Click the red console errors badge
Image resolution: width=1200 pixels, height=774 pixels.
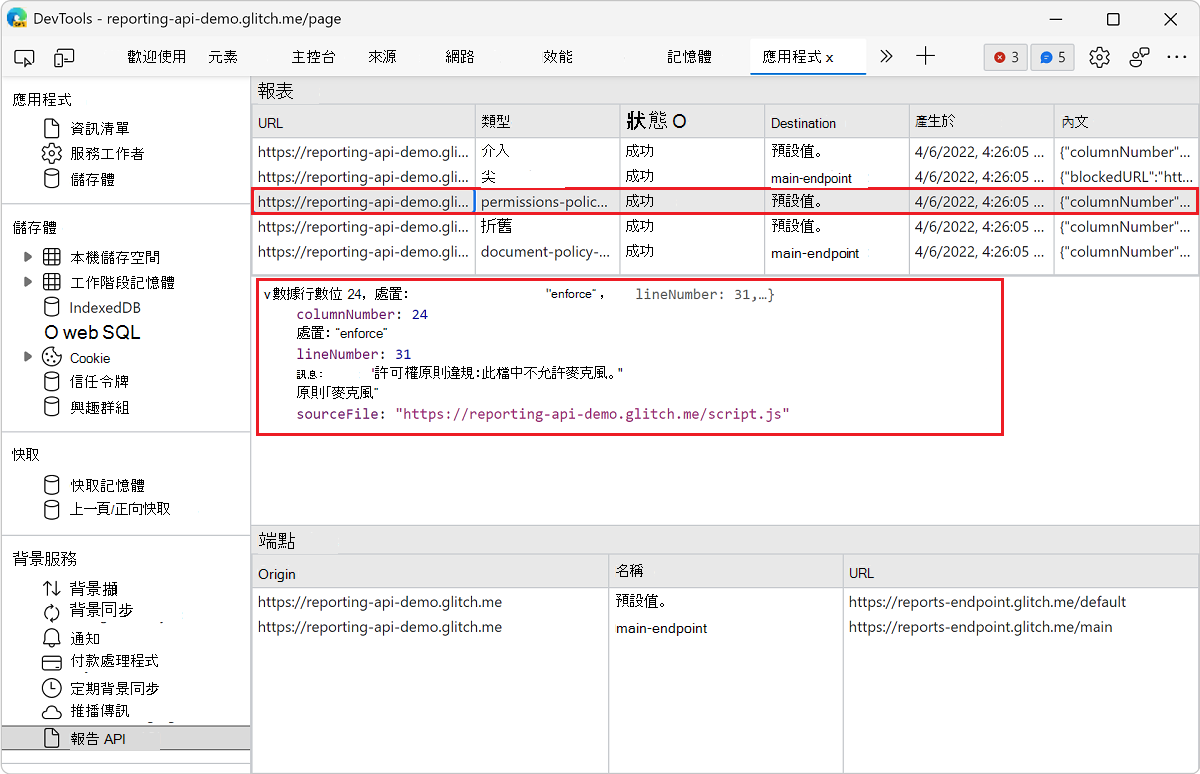pyautogui.click(x=1004, y=57)
